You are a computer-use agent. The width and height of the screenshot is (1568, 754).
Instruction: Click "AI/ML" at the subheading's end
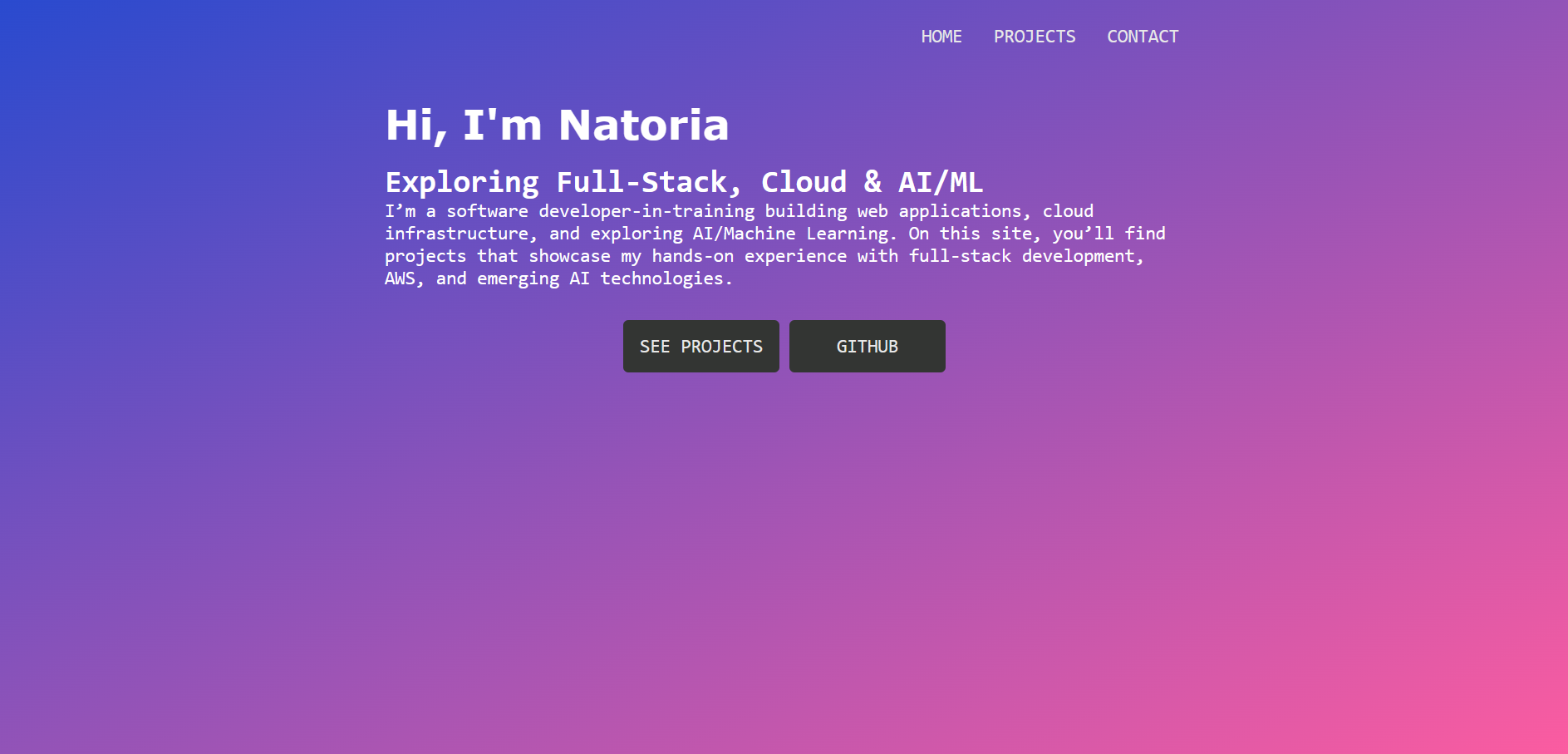[941, 182]
